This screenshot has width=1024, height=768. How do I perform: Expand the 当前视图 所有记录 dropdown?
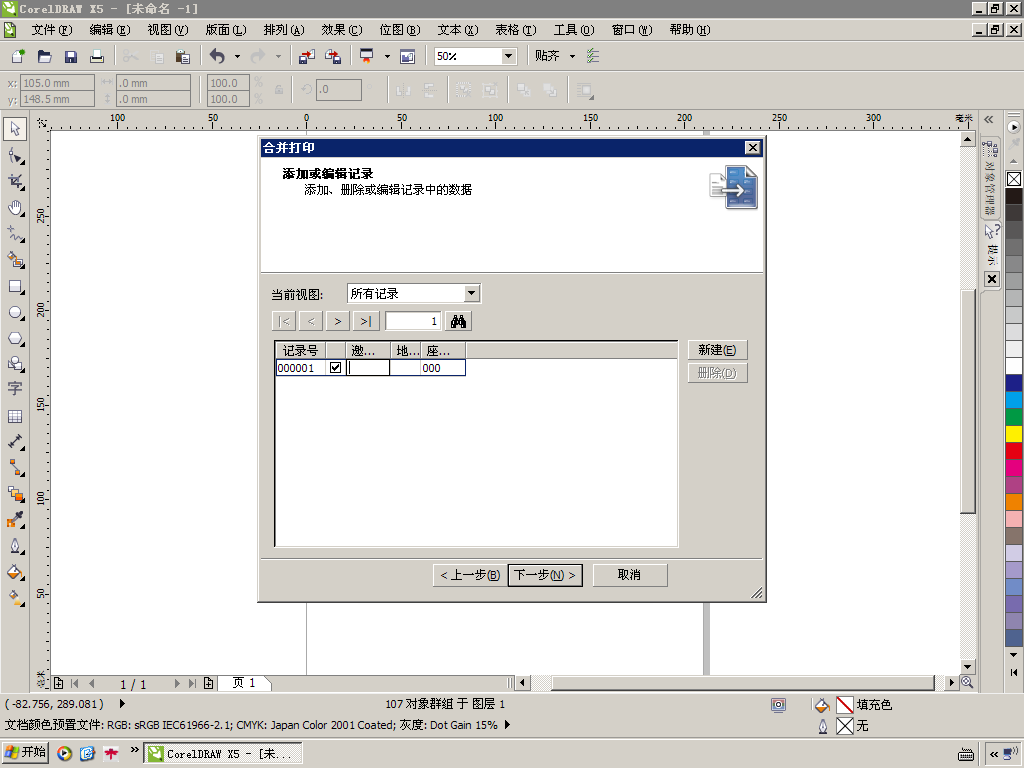click(x=472, y=294)
